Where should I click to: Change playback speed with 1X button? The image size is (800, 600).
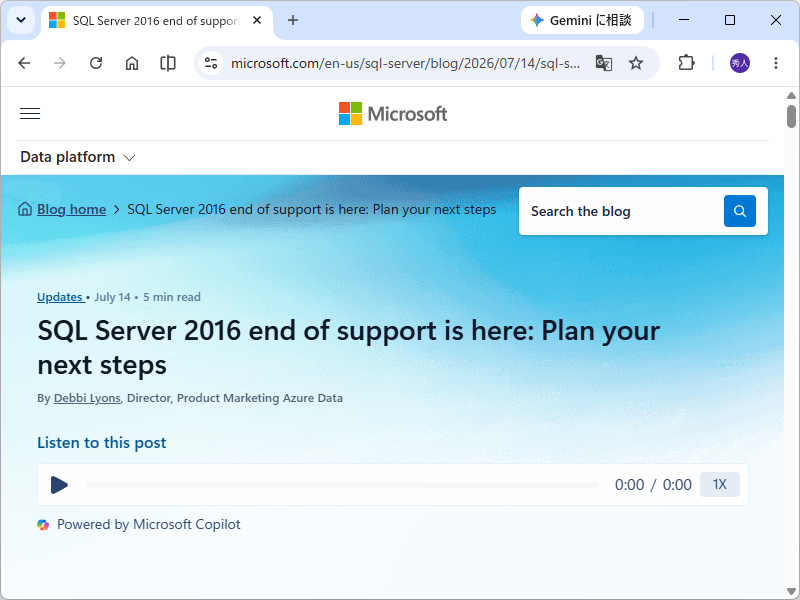click(719, 485)
